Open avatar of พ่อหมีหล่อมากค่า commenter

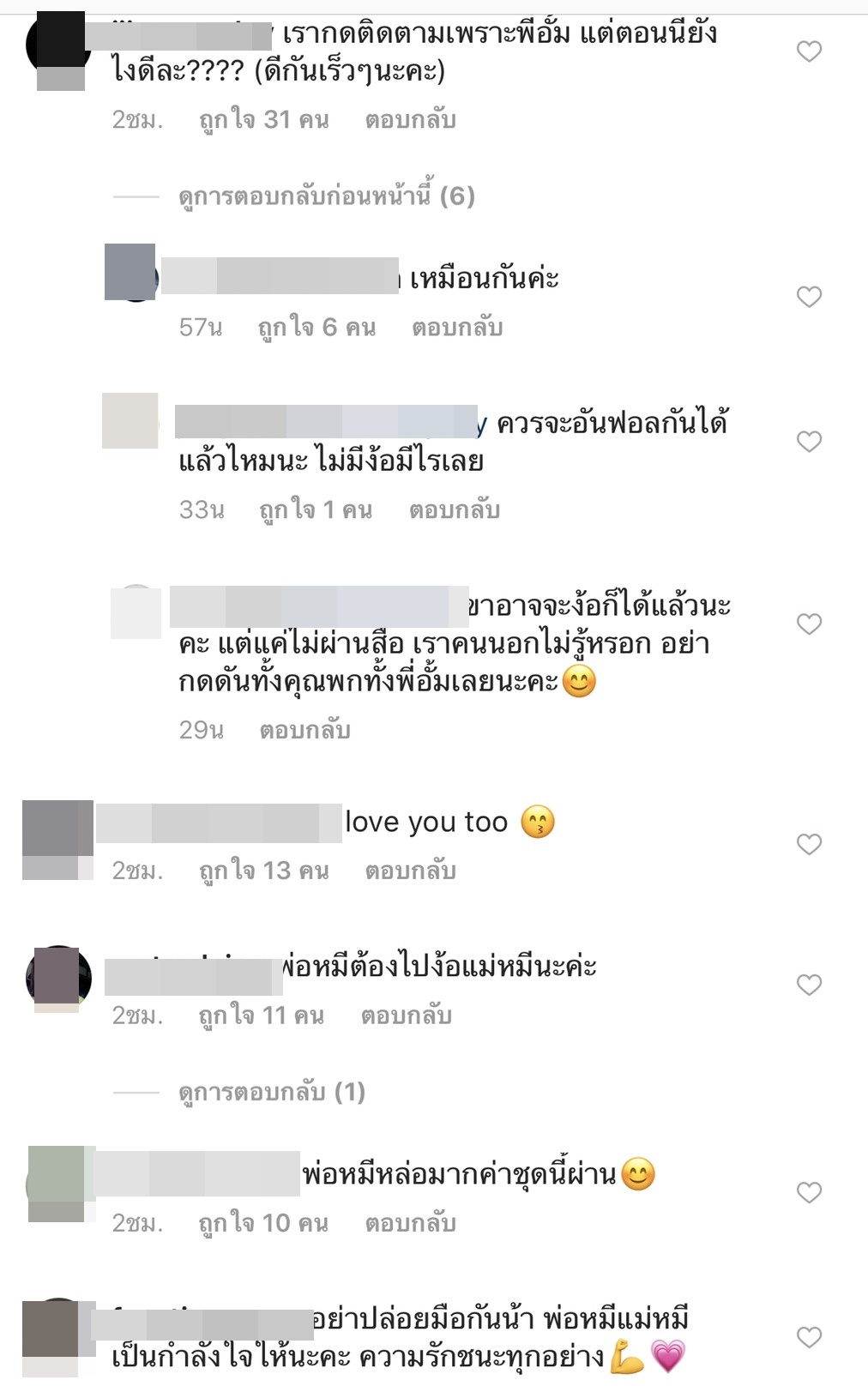point(61,1184)
